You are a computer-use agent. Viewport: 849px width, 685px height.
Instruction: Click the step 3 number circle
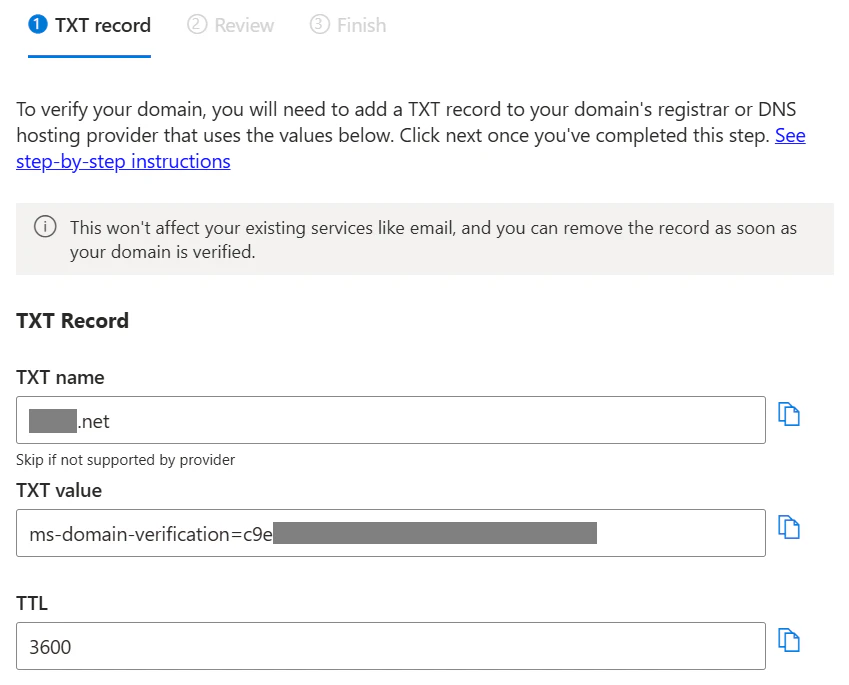320,25
